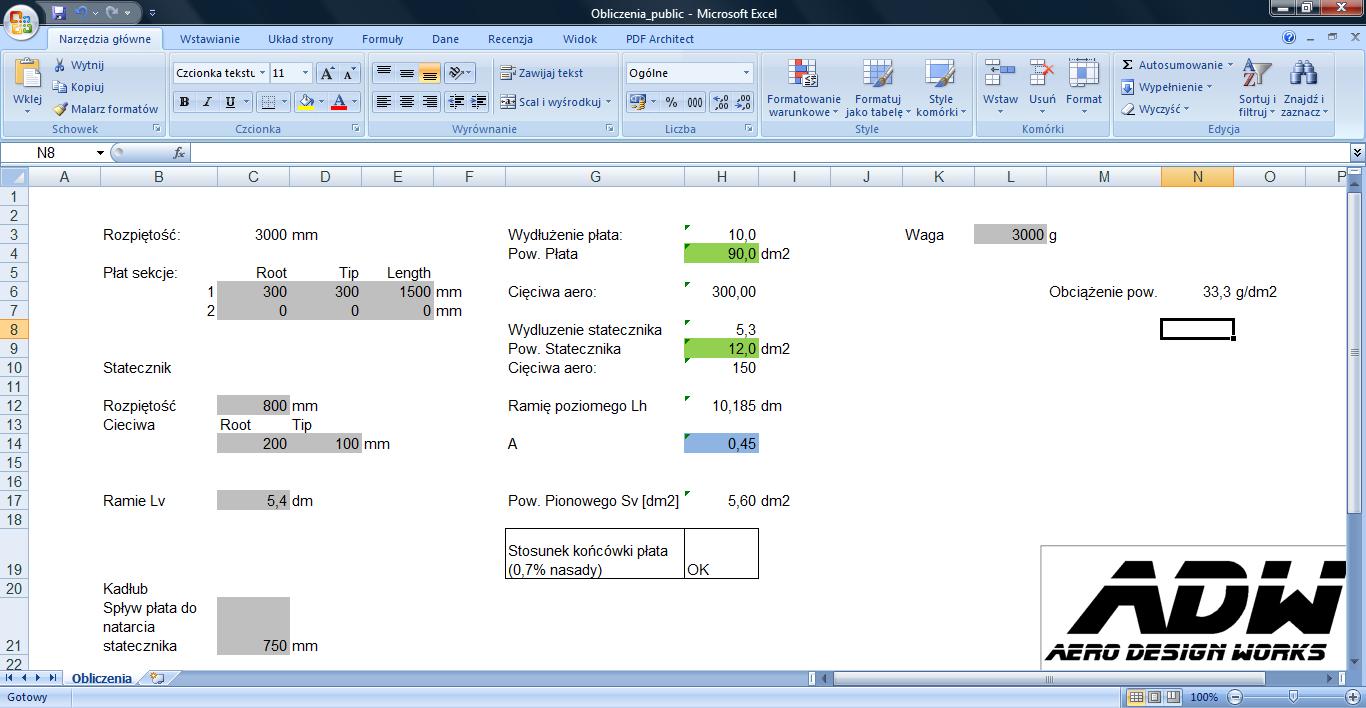
Task: Click the Wytnij cut button
Action: [x=78, y=65]
